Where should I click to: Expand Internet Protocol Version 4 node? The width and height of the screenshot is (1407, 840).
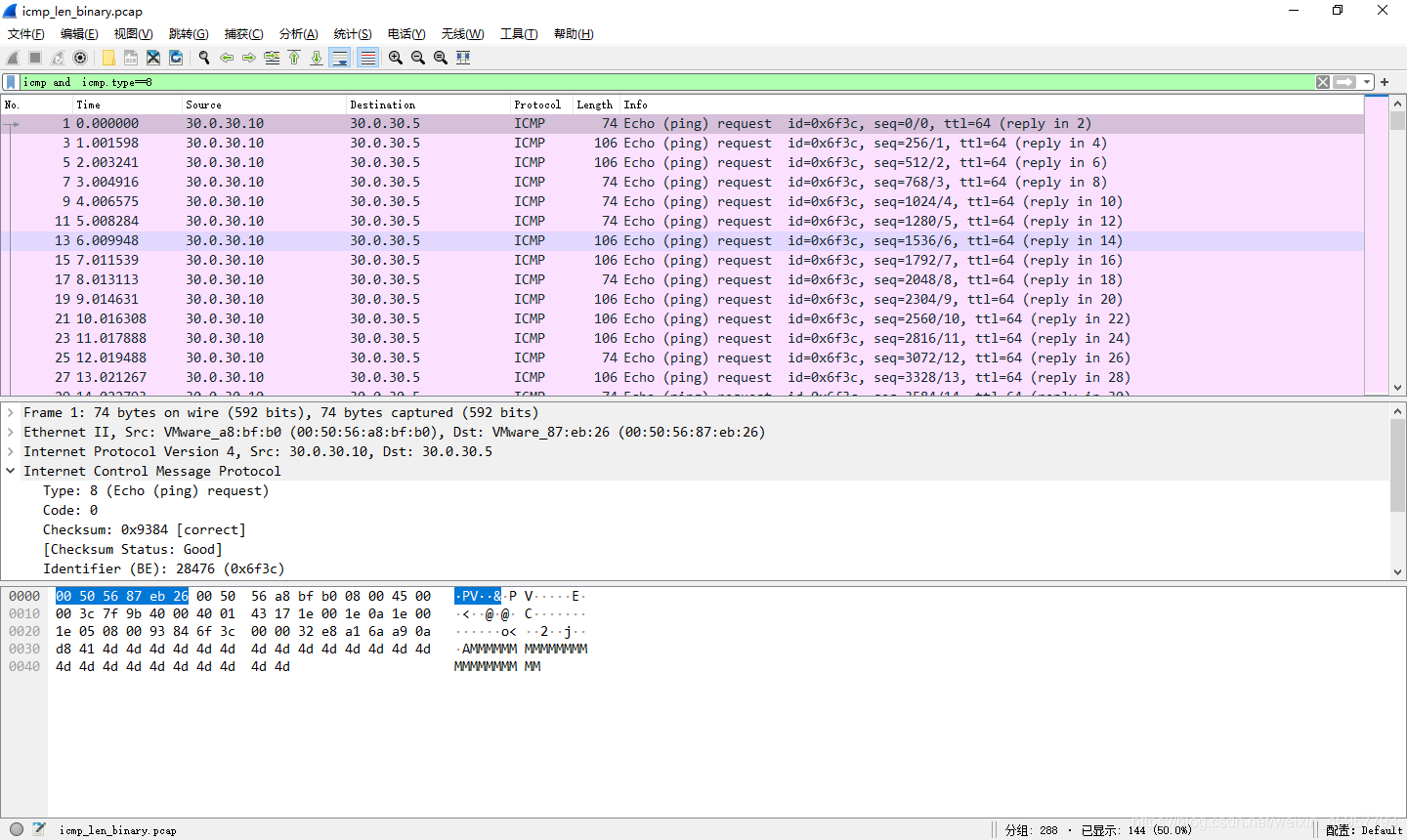(x=11, y=452)
